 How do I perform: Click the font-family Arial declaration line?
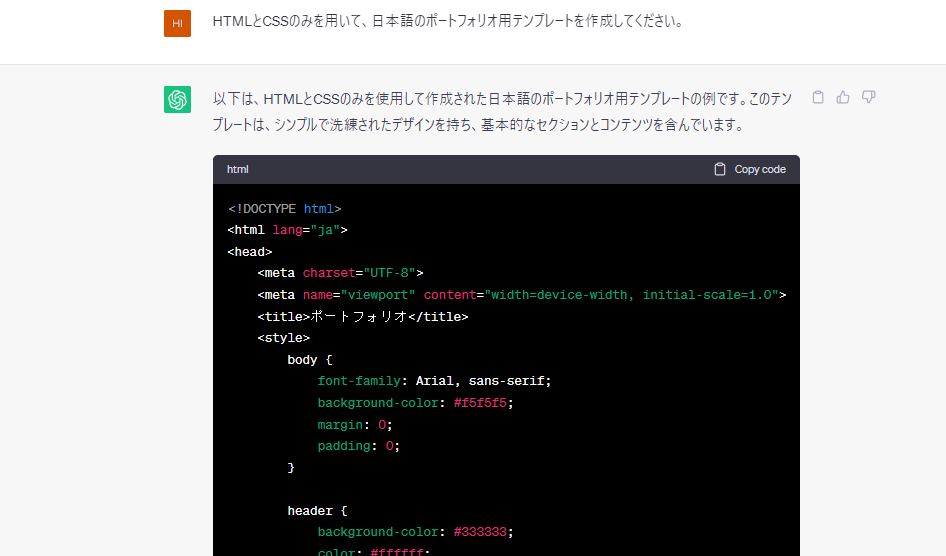tap(434, 381)
